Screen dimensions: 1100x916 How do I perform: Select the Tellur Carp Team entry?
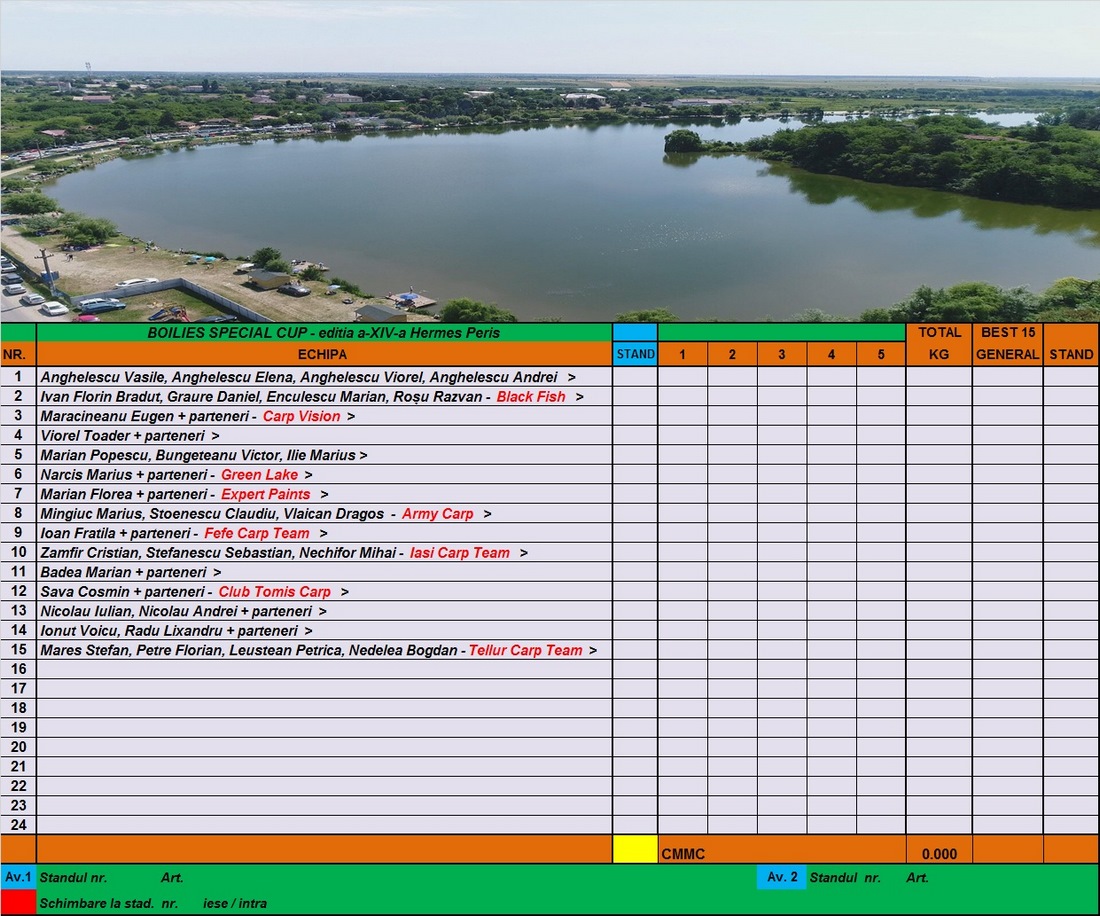[x=526, y=650]
